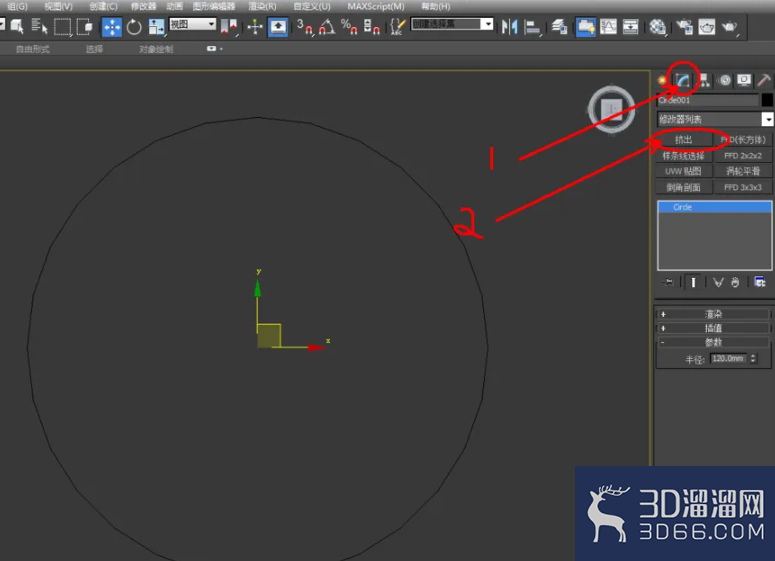Screen dimensions: 775x561
Task: Toggle Percent Snap
Action: pyautogui.click(x=349, y=27)
